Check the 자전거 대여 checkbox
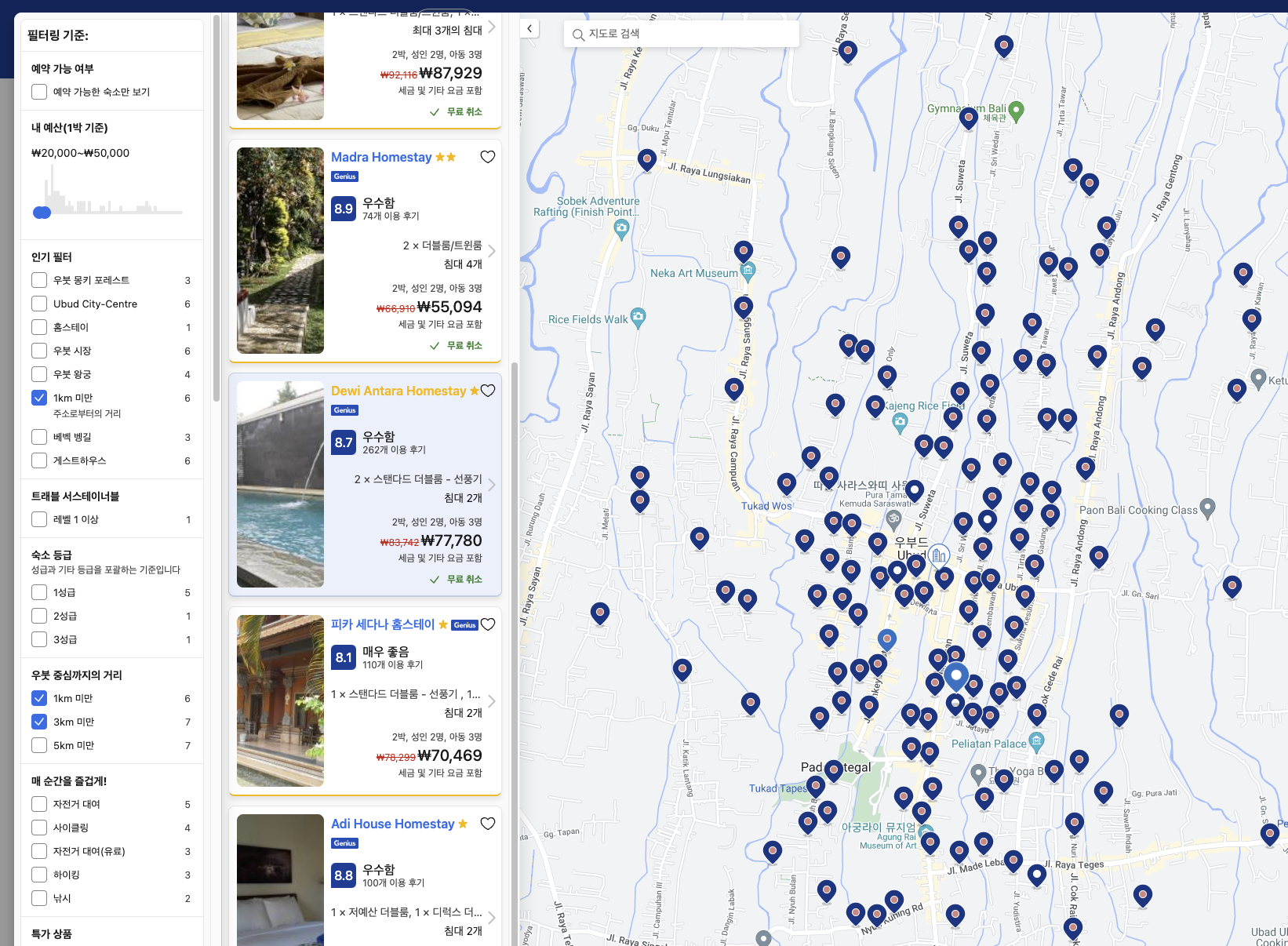 click(39, 804)
